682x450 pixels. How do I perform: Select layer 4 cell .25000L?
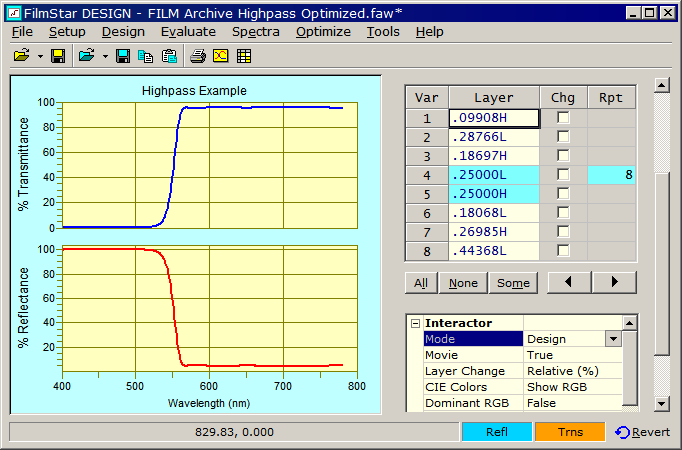tap(494, 175)
